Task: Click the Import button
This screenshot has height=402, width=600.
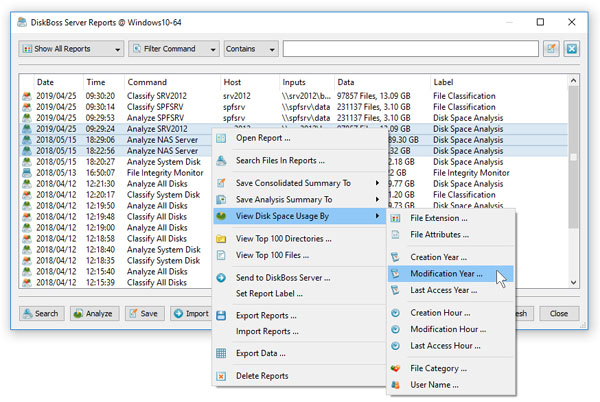Action: coord(191,314)
